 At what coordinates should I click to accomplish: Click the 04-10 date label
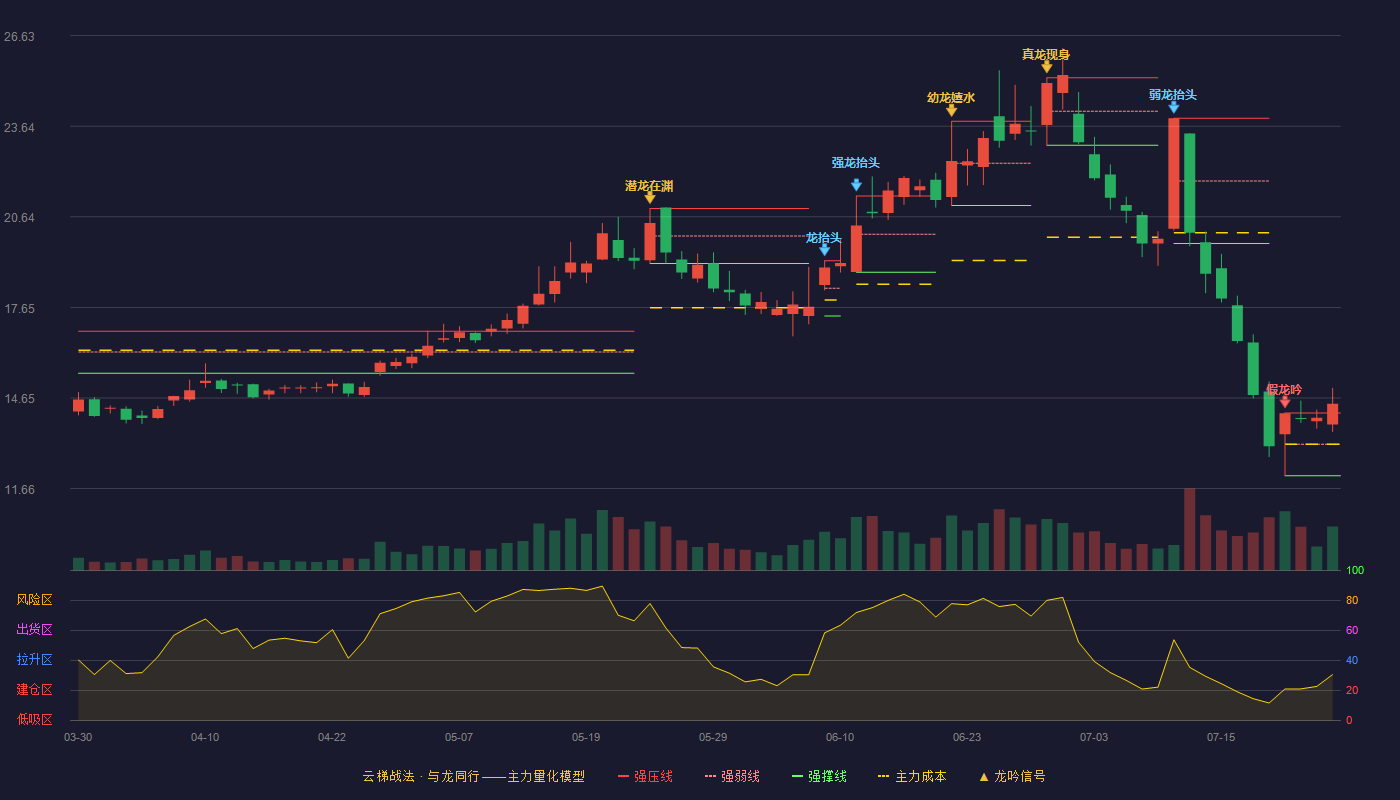point(205,737)
